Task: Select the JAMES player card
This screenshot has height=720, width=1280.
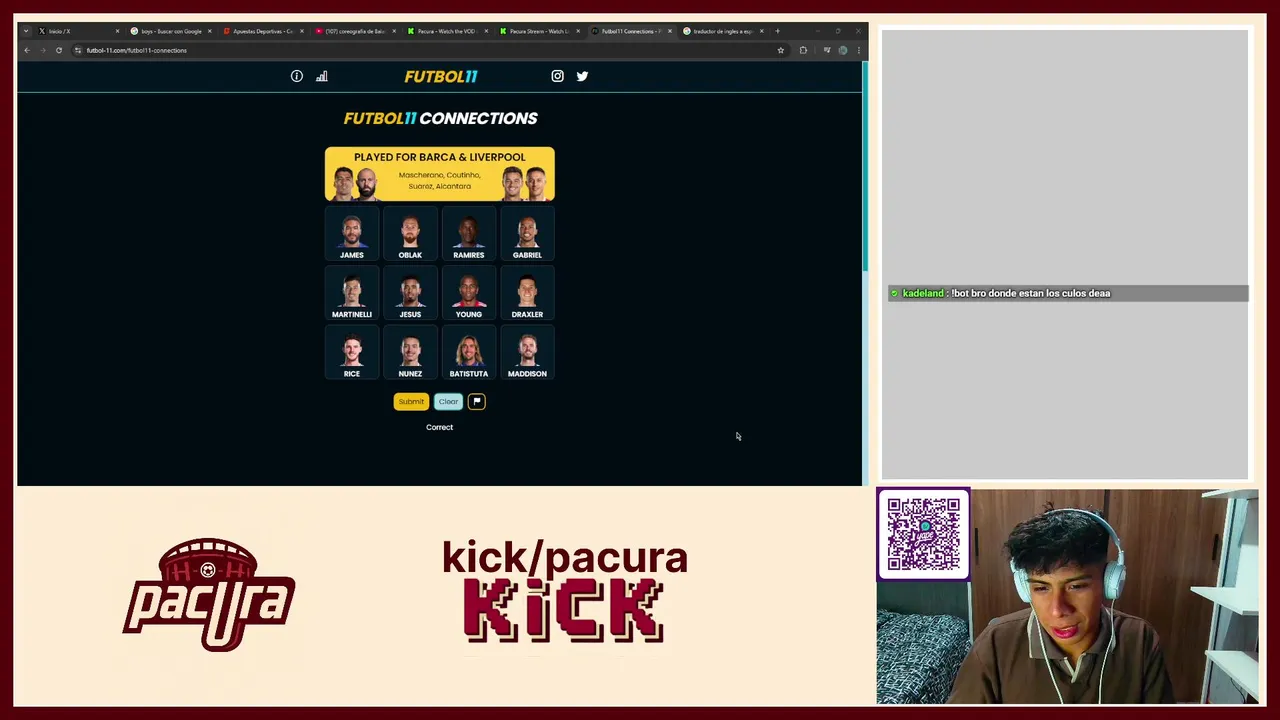Action: point(352,233)
